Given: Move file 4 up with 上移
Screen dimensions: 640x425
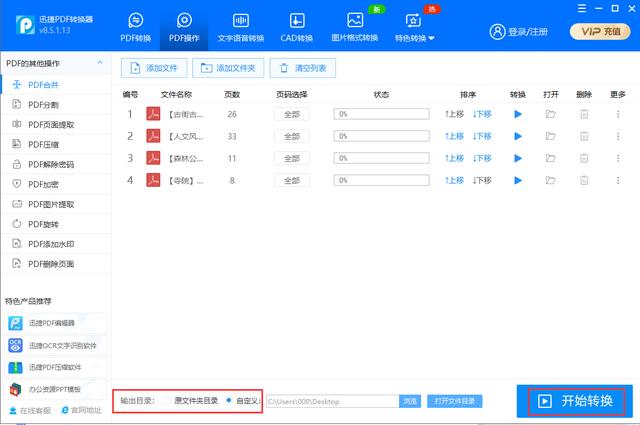Looking at the screenshot, I should click(454, 180).
